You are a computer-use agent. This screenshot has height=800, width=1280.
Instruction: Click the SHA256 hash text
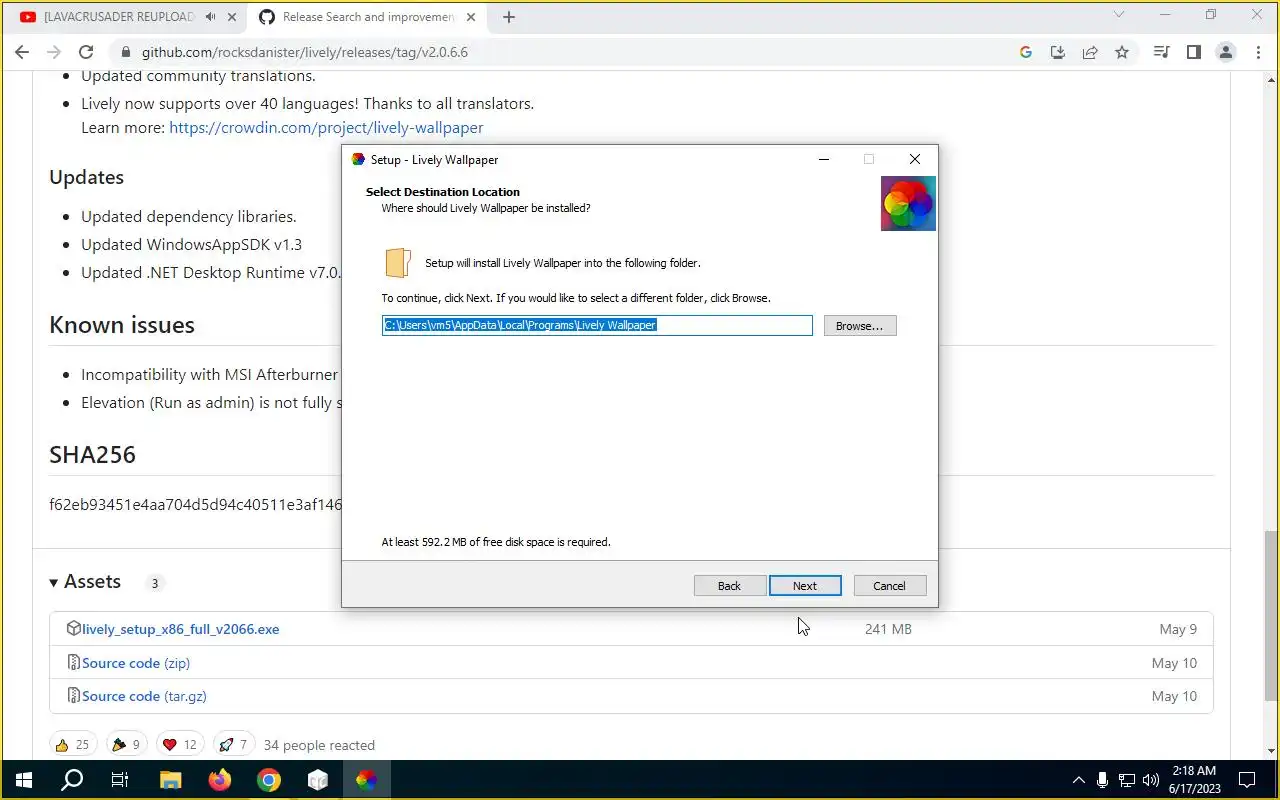tap(196, 505)
